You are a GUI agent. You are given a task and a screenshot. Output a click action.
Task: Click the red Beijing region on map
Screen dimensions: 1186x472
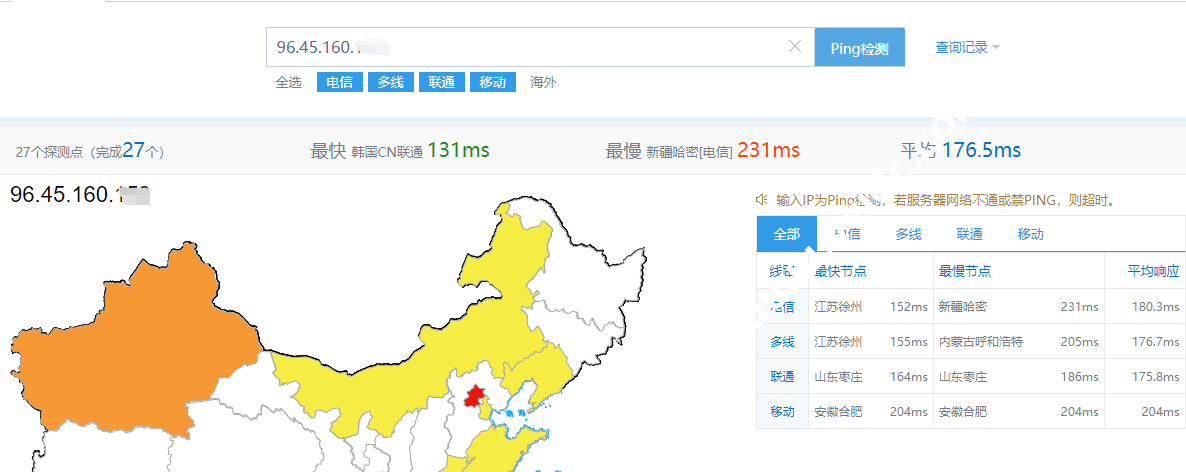coord(475,397)
